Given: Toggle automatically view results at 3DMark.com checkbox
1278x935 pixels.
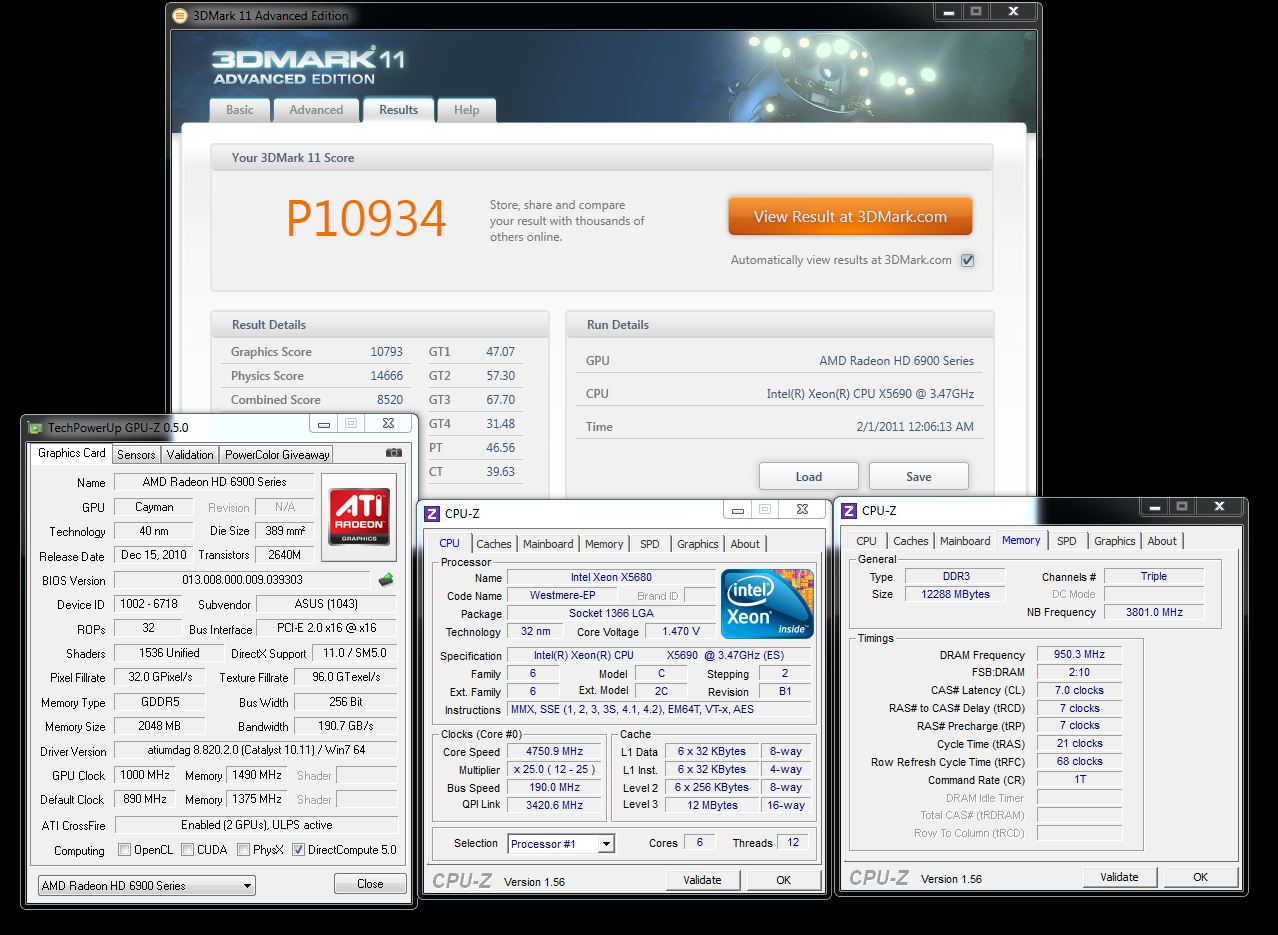Looking at the screenshot, I should [967, 260].
